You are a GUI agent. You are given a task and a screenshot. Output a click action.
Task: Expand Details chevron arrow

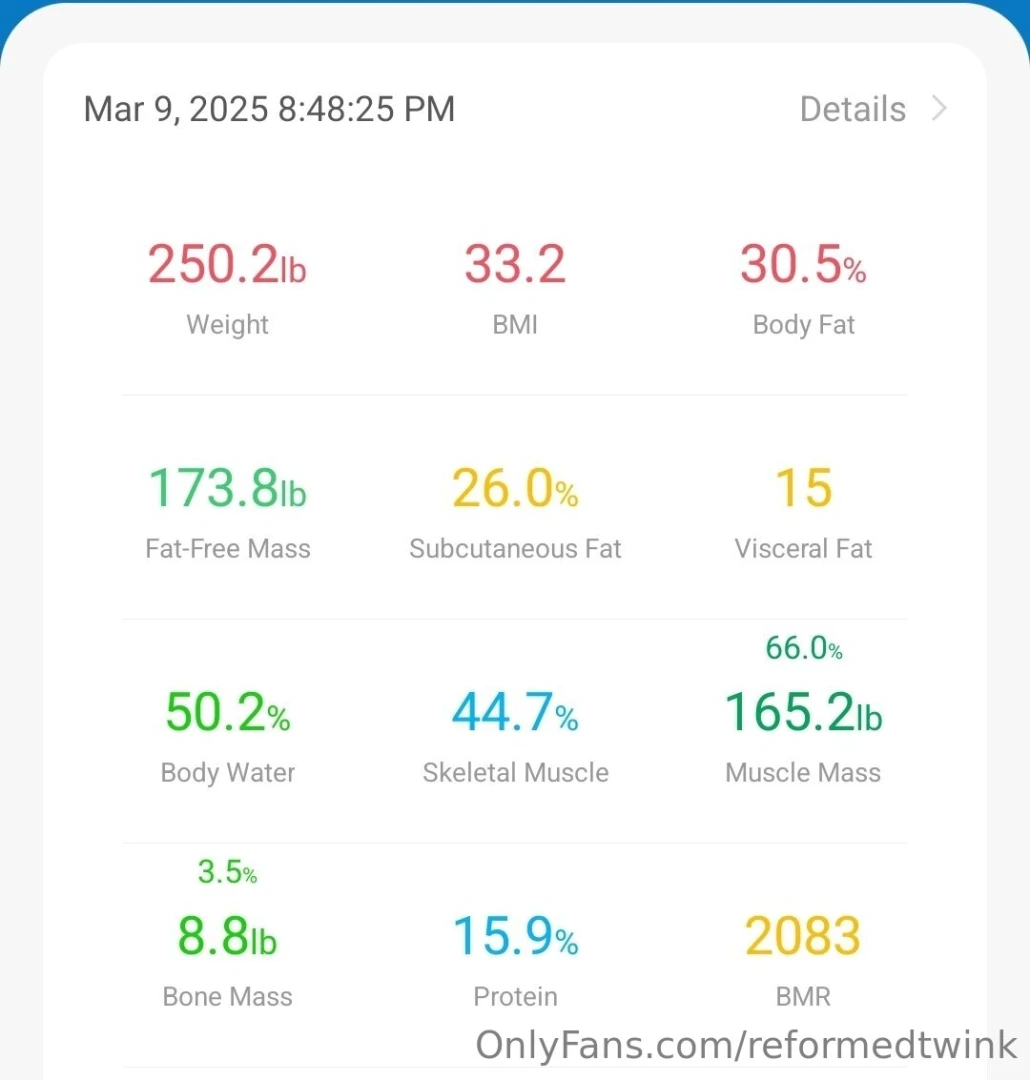click(x=938, y=108)
